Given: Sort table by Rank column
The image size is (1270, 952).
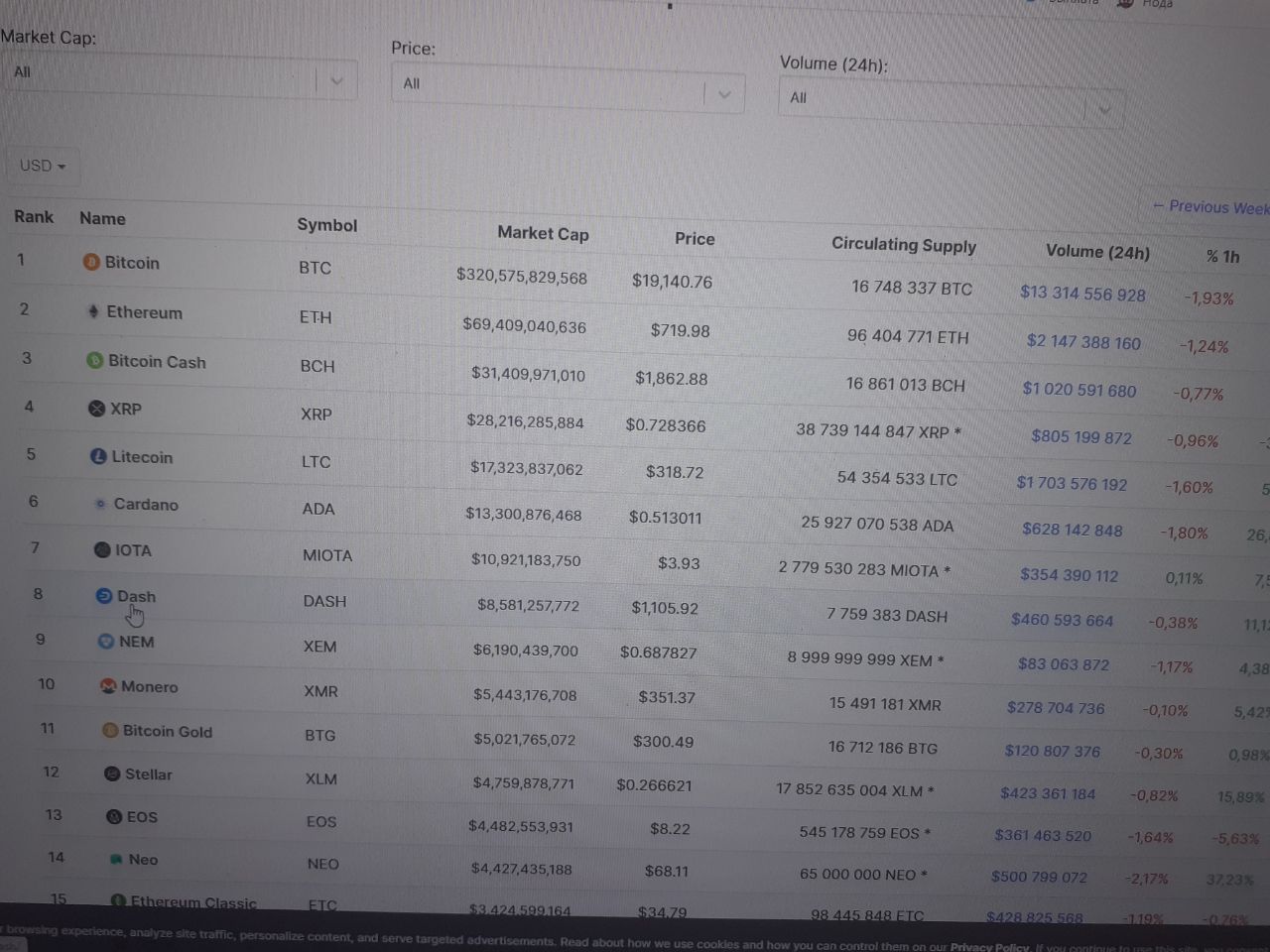Looking at the screenshot, I should pos(34,216).
